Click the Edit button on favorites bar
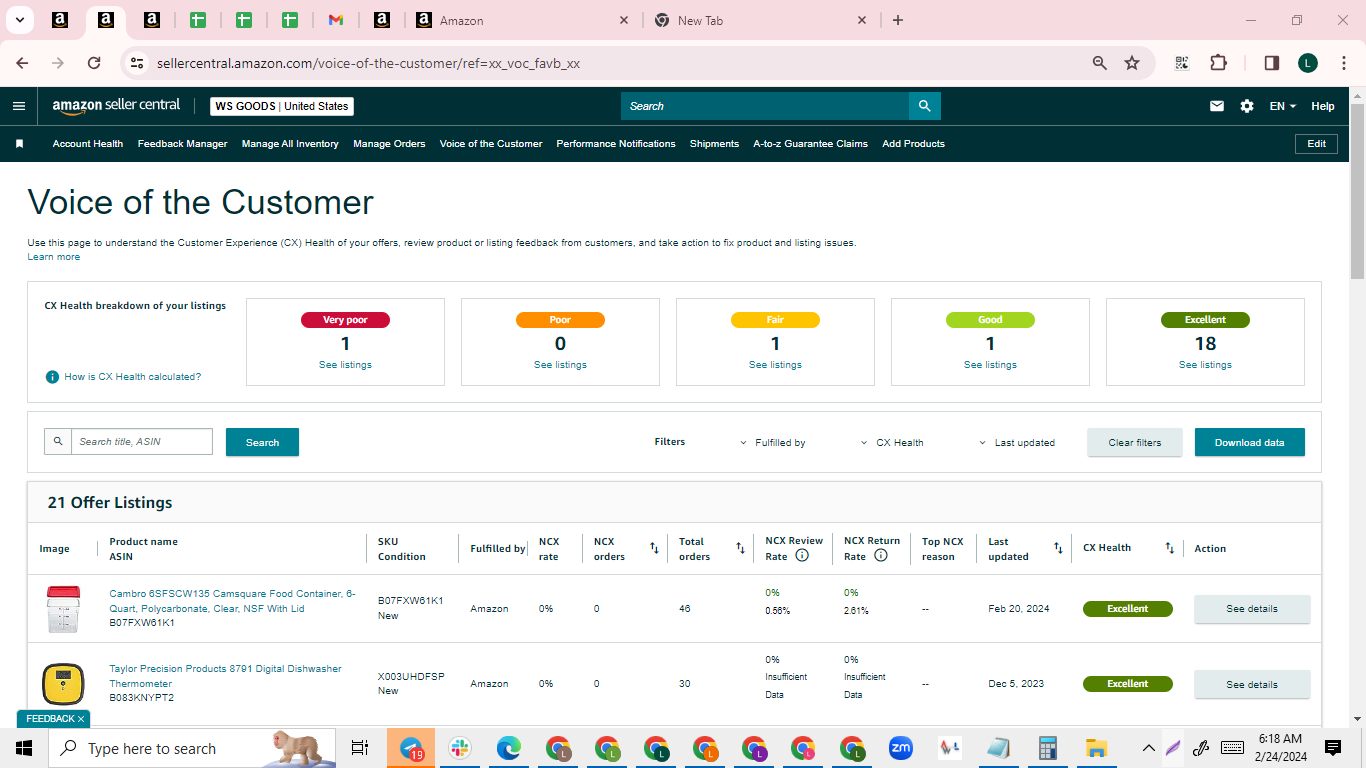1366x768 pixels. 1317,144
